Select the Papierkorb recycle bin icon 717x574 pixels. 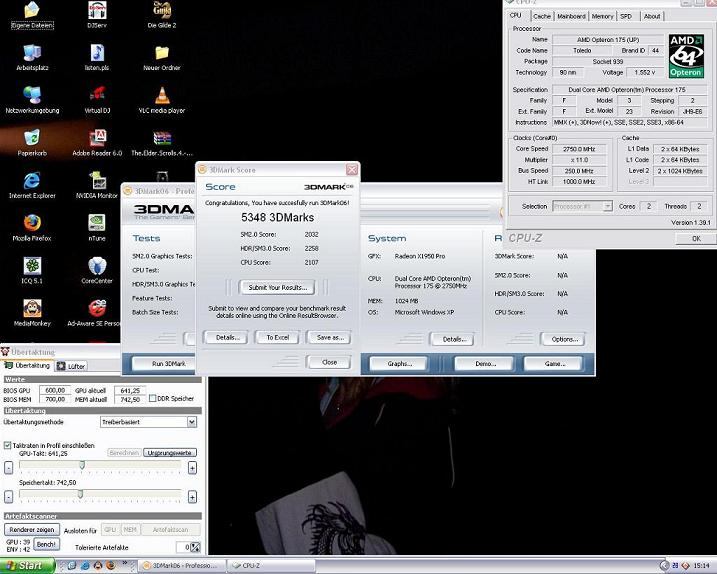(32, 143)
